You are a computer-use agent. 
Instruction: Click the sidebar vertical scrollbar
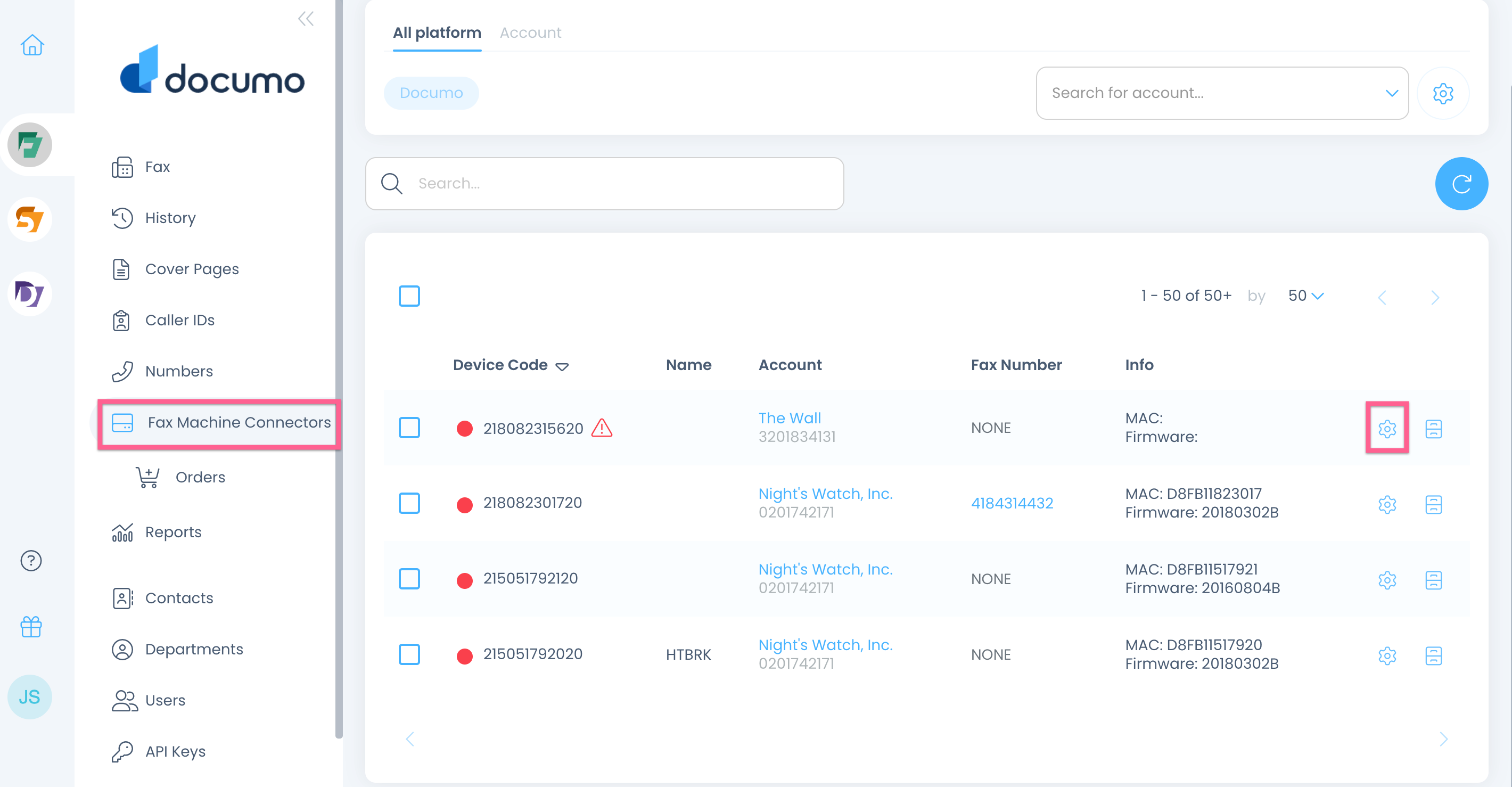click(x=339, y=370)
